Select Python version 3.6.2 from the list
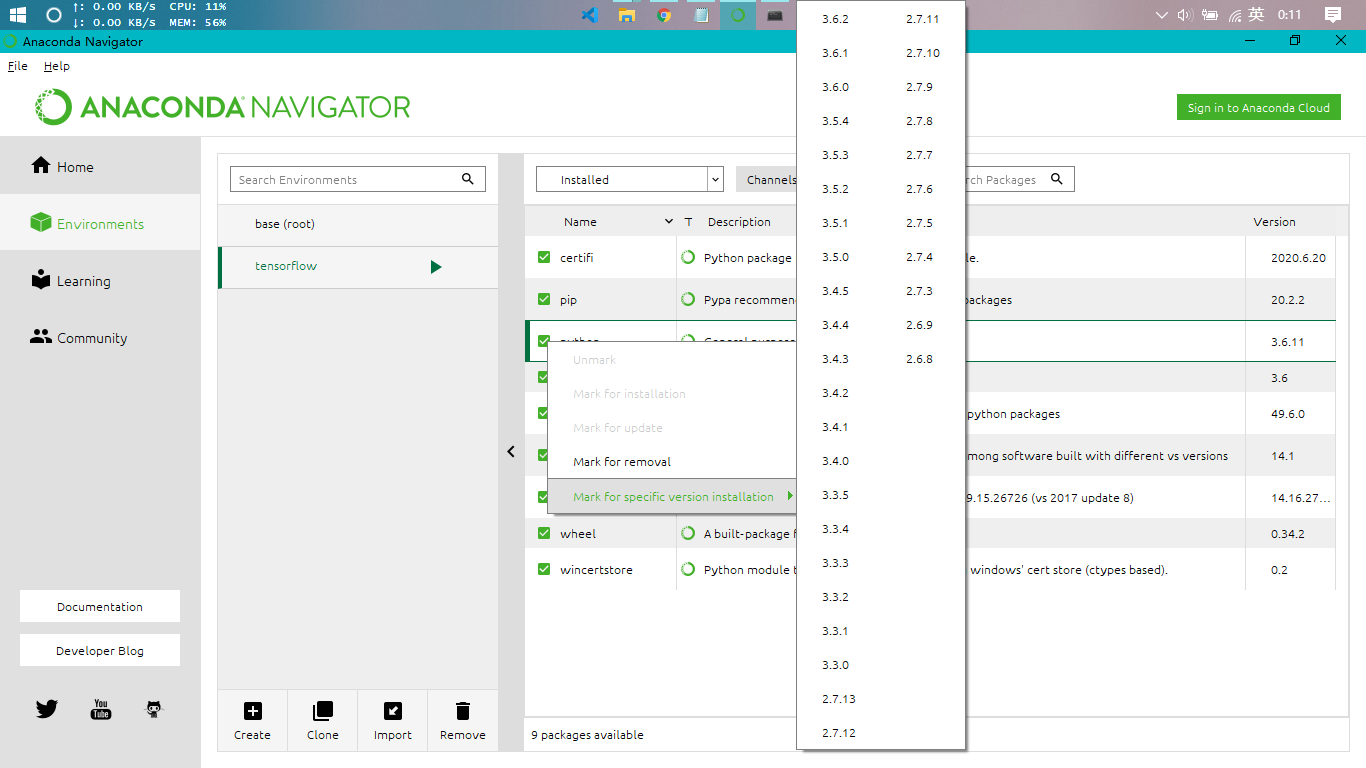Image resolution: width=1366 pixels, height=768 pixels. (835, 19)
